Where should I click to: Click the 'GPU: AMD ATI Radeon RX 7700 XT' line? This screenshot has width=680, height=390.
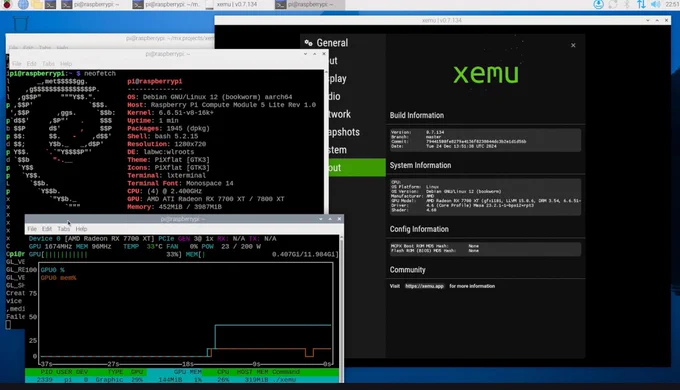click(206, 199)
